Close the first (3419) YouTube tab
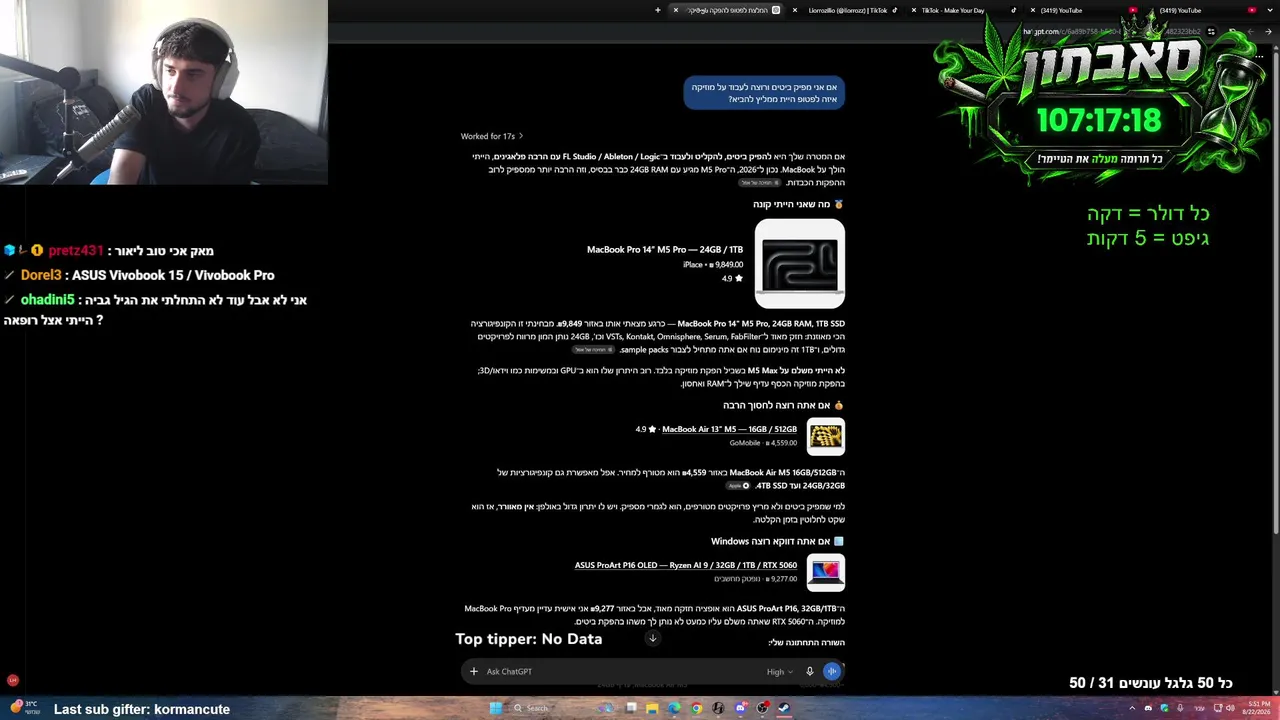 pos(1033,10)
